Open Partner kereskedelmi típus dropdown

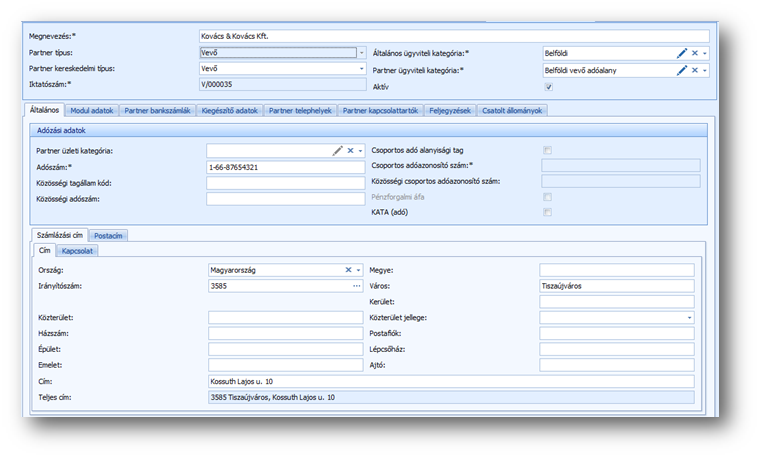tap(361, 69)
